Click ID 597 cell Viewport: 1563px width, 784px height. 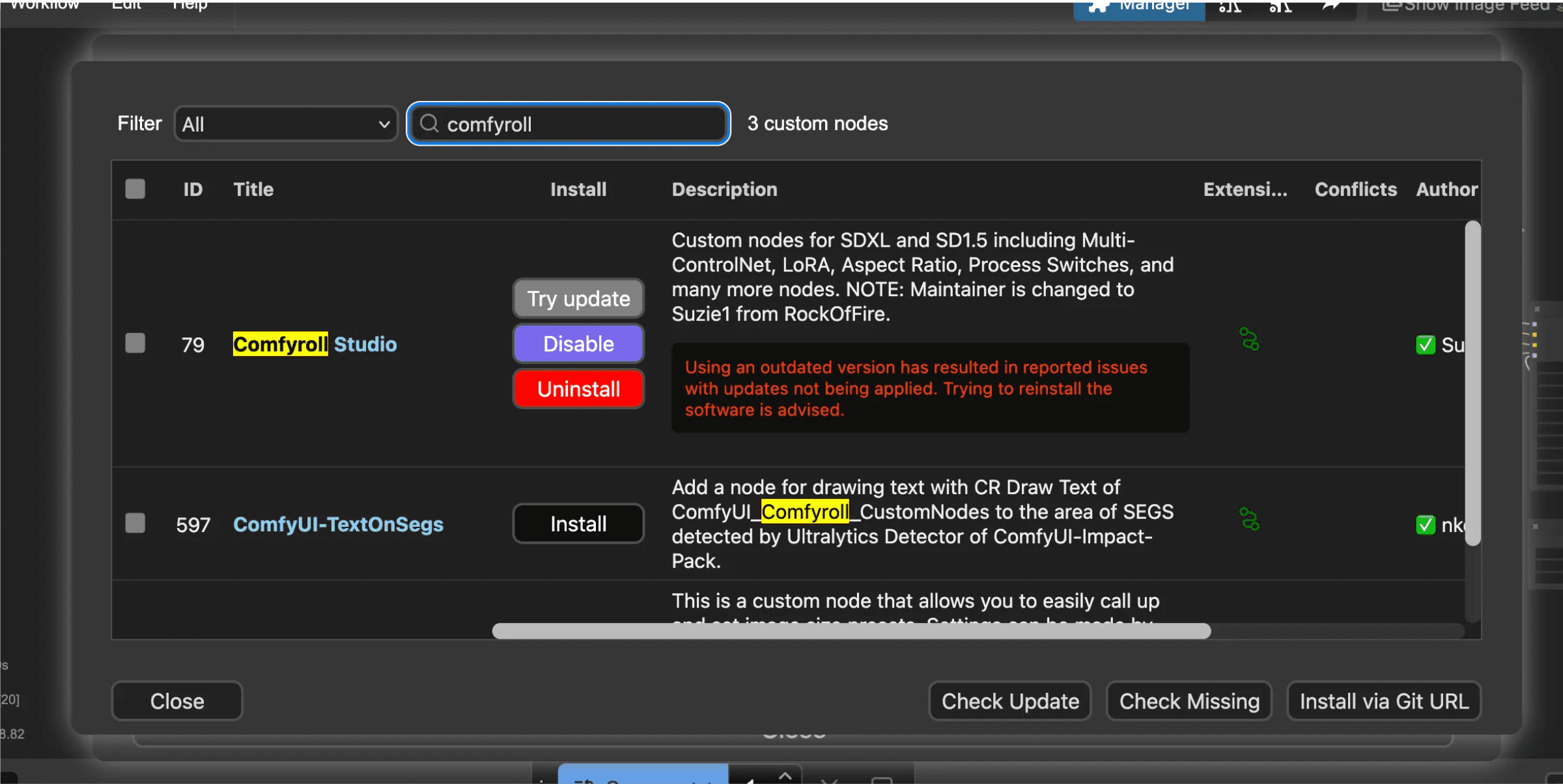point(193,525)
